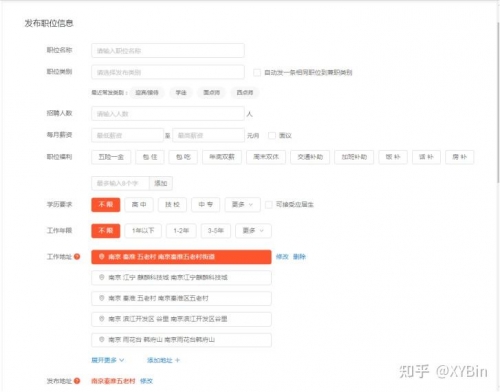The height and width of the screenshot is (392, 500).
Task: Focus the 最低薪资 input field
Action: (x=127, y=135)
